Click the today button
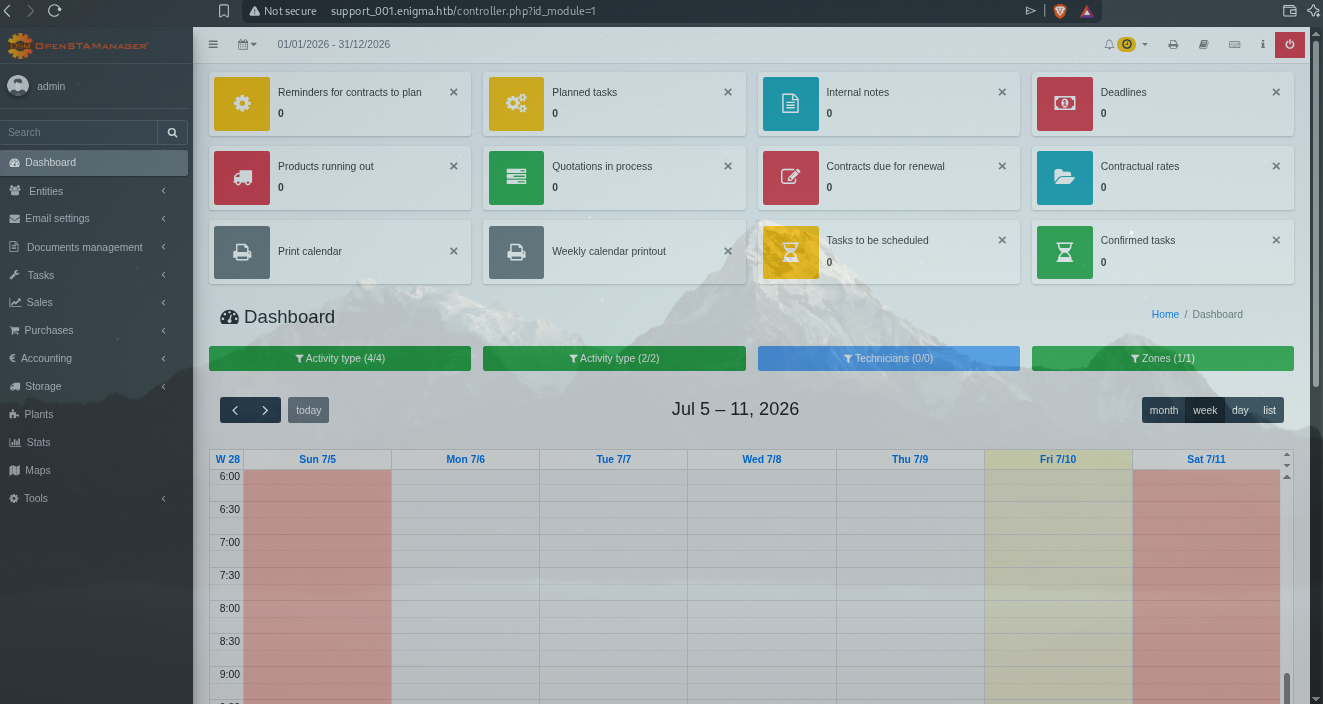Image resolution: width=1323 pixels, height=704 pixels. pyautogui.click(x=308, y=410)
